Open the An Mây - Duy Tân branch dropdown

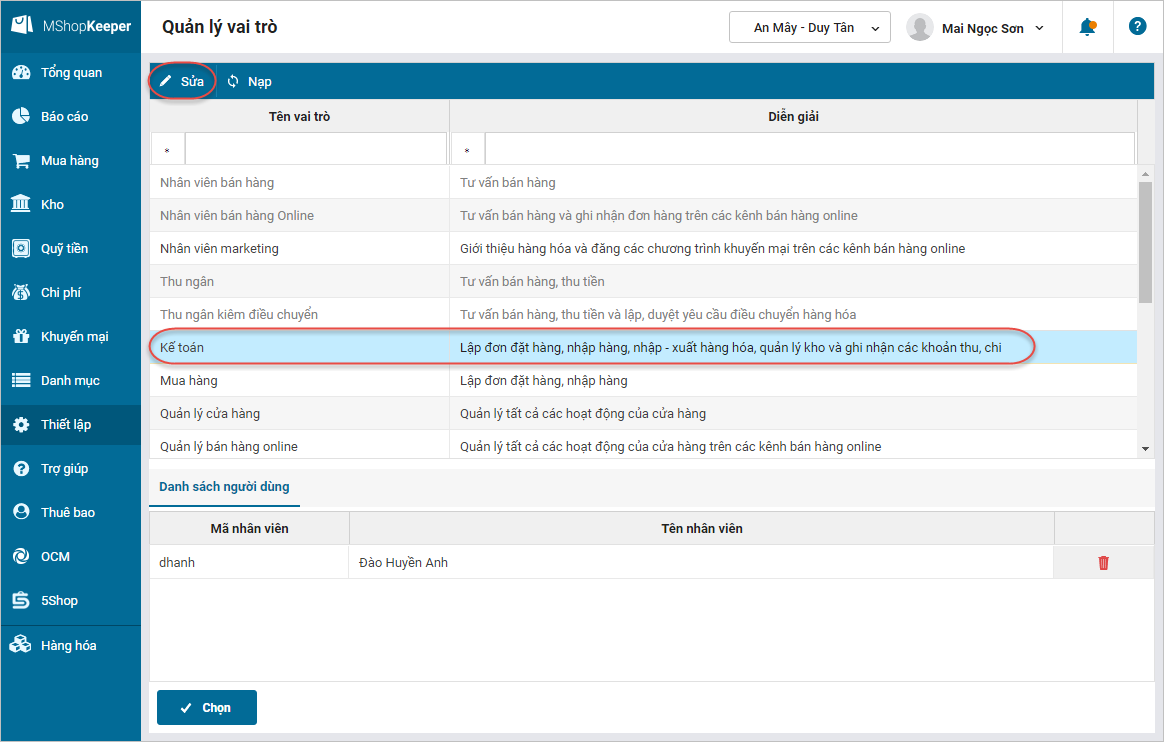coord(810,27)
